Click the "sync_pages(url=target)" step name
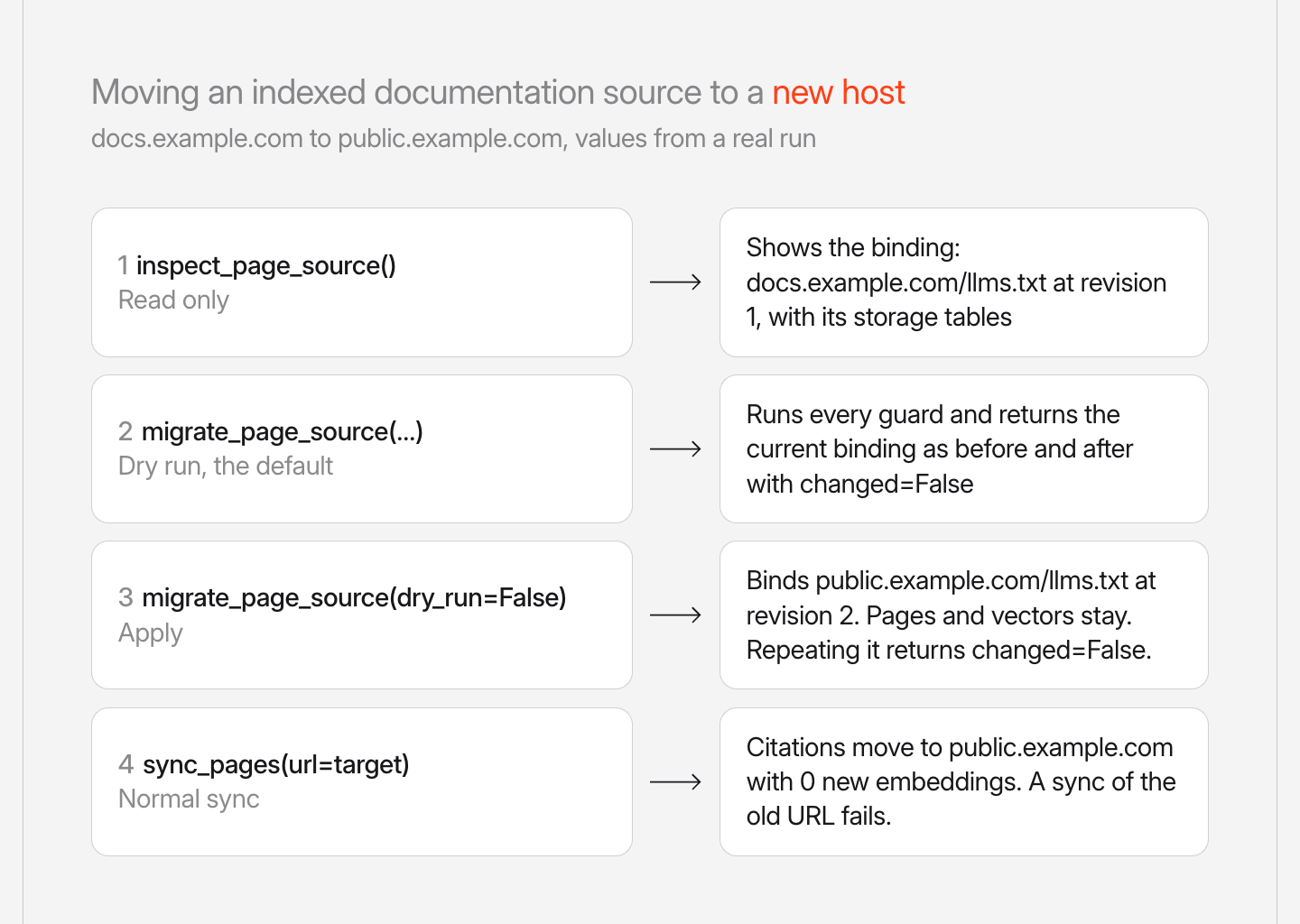This screenshot has width=1300, height=924. click(x=276, y=764)
